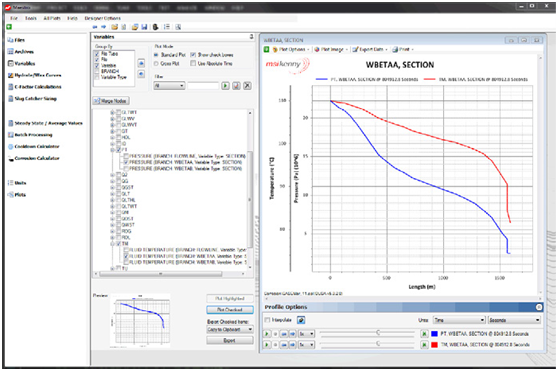Open the File menu
The height and width of the screenshot is (371, 558).
[x=14, y=18]
